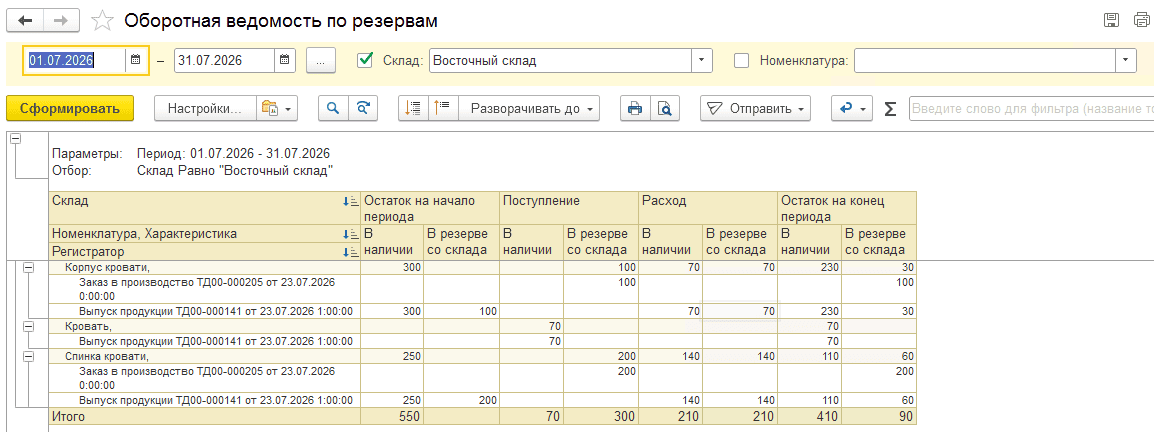This screenshot has width=1154, height=432.
Task: Click Выпуск продукции row under Кровать
Action: tap(217, 341)
